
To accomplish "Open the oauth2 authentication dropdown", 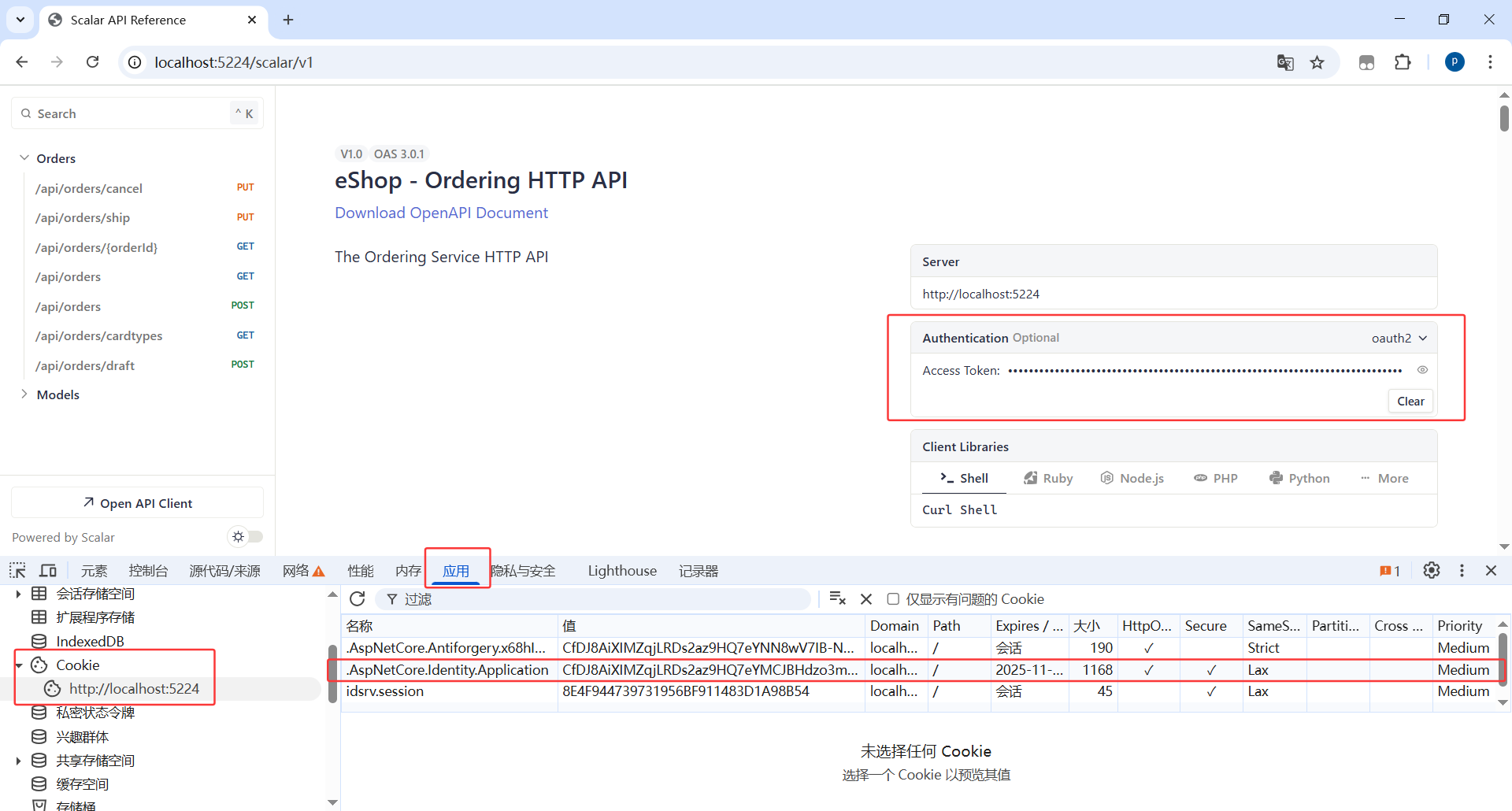I will point(1399,338).
